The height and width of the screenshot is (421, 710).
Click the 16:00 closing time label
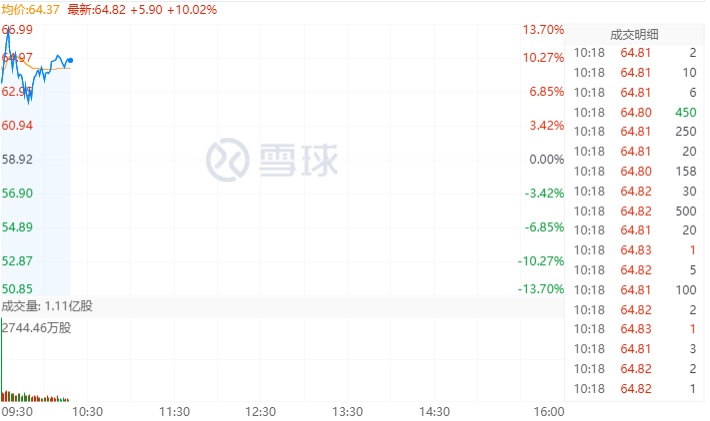[x=549, y=411]
